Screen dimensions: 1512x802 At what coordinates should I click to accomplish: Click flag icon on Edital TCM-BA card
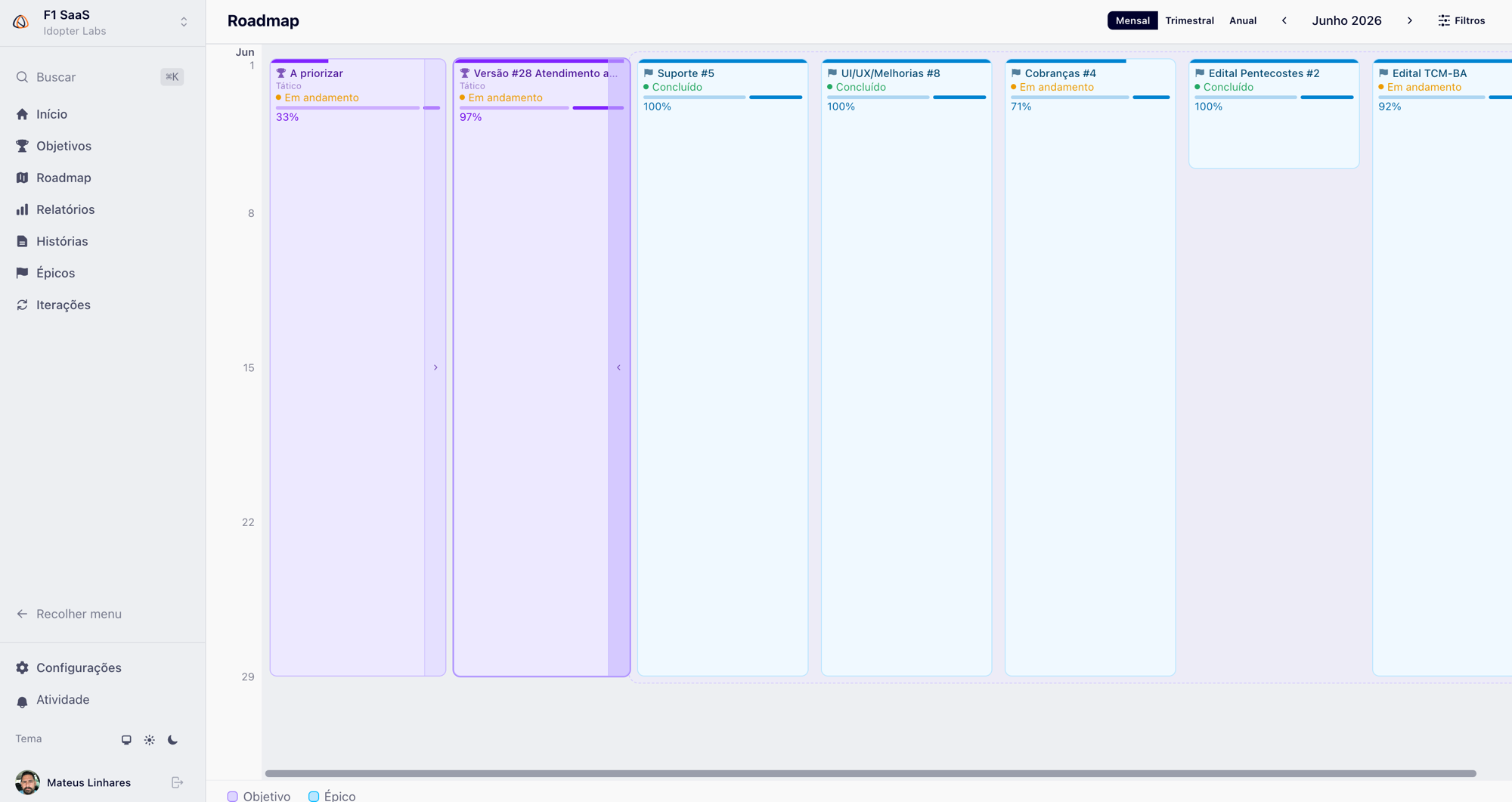(x=1383, y=73)
